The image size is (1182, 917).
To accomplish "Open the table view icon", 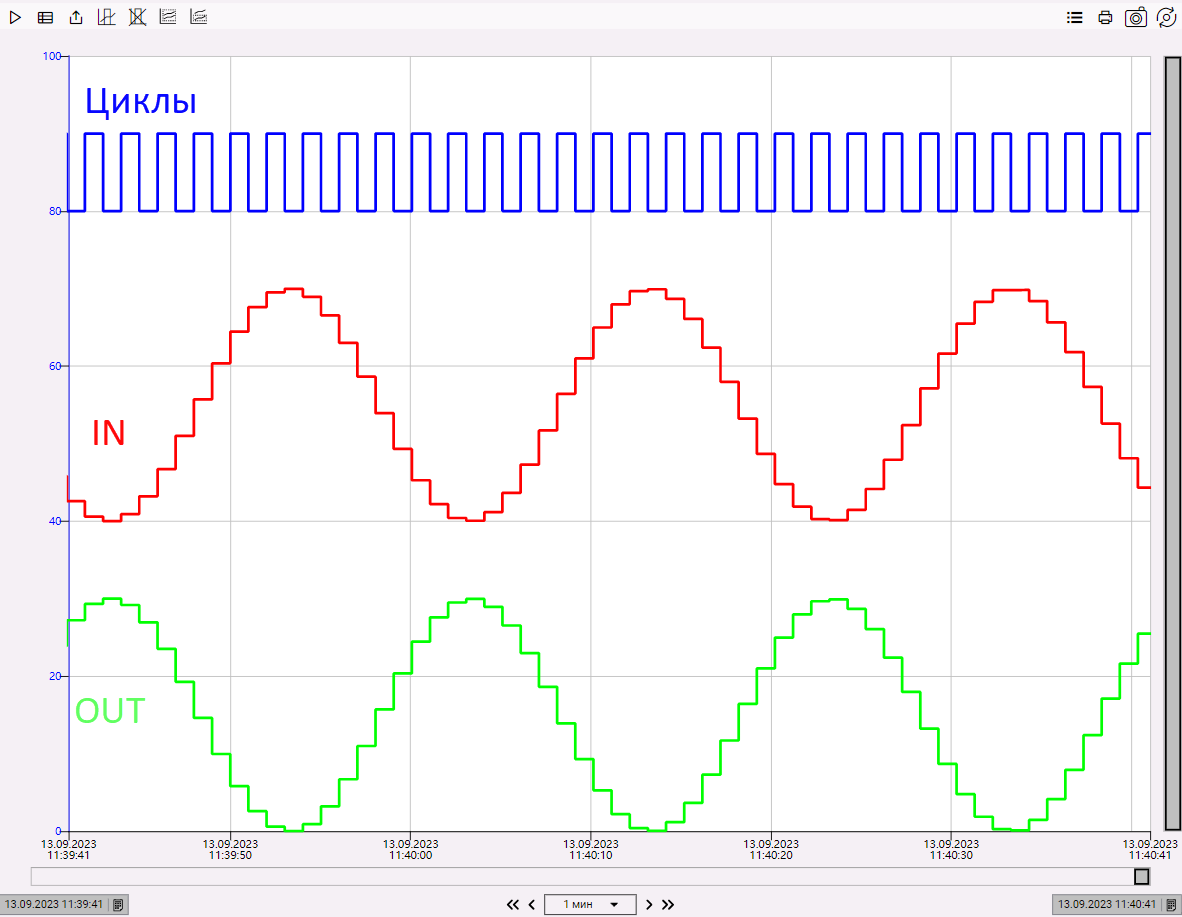I will (45, 17).
